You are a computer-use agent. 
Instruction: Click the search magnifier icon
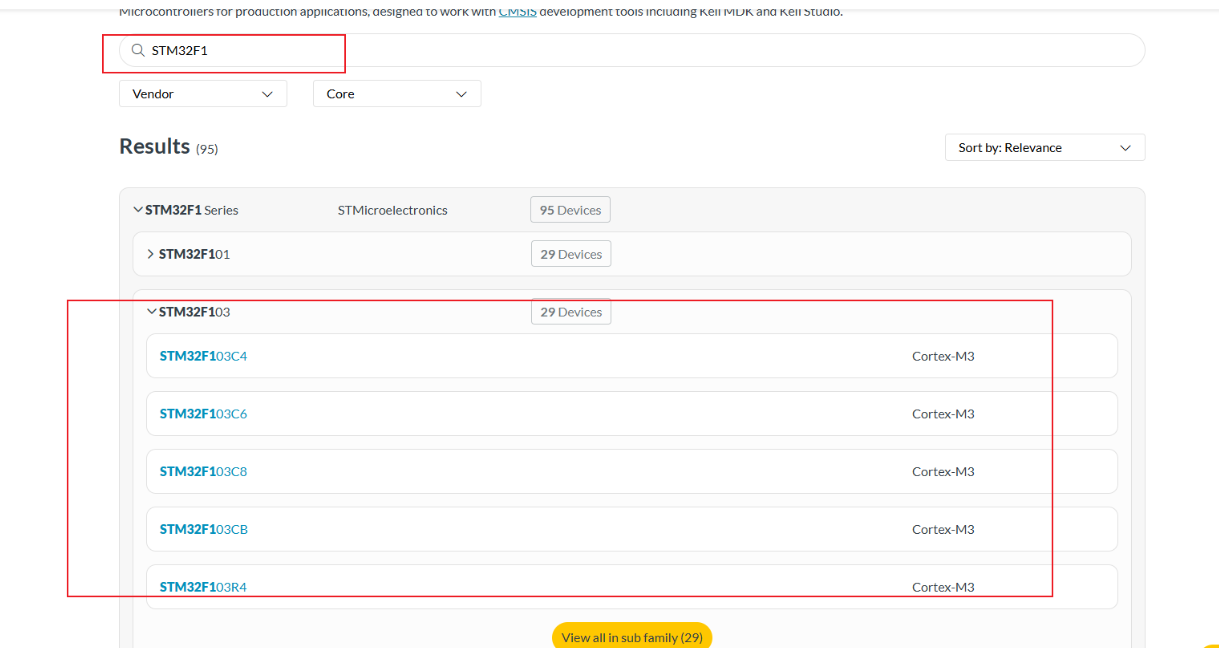coord(138,50)
